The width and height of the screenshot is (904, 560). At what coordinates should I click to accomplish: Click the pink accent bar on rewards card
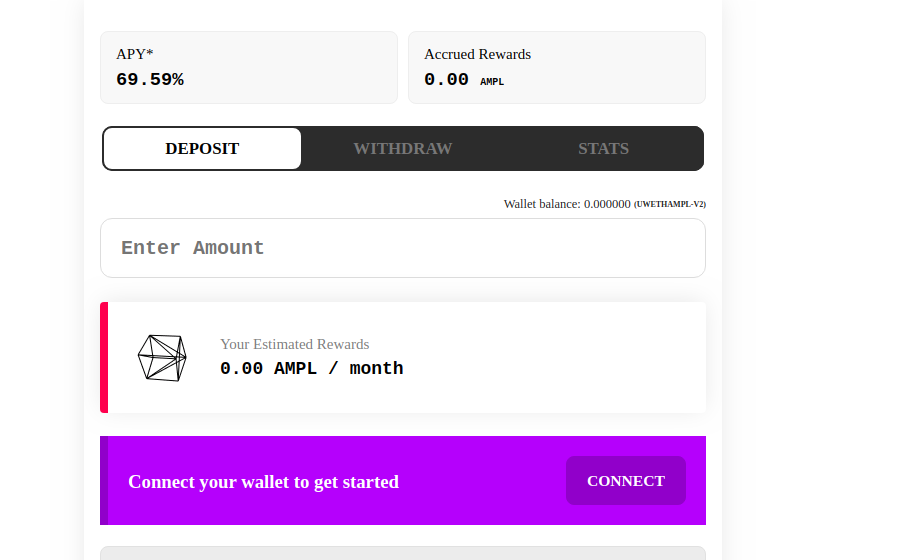[104, 358]
